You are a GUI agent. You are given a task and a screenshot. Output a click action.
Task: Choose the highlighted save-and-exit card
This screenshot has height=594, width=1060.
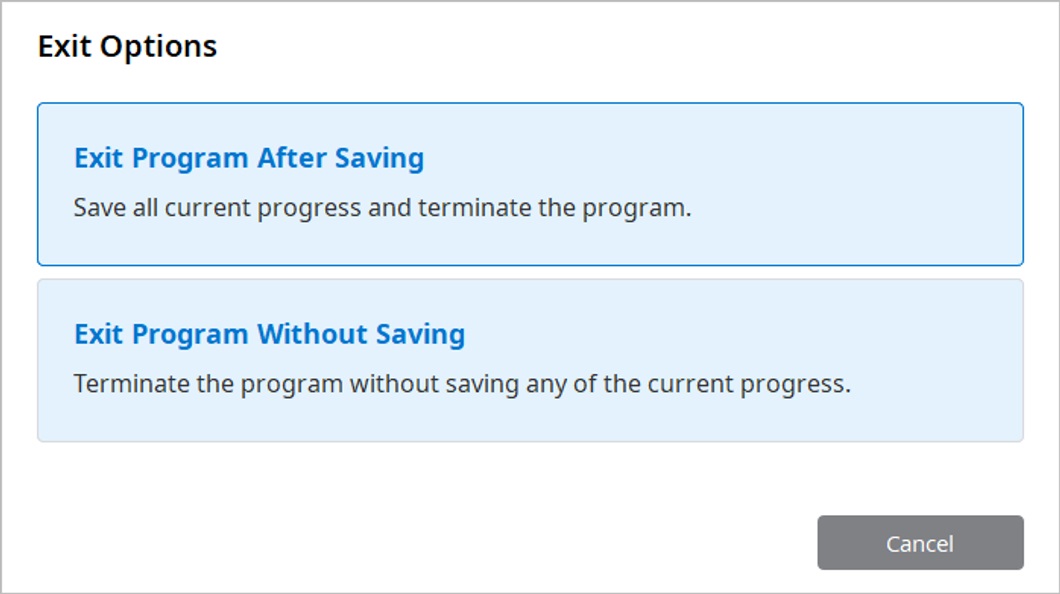(x=530, y=184)
